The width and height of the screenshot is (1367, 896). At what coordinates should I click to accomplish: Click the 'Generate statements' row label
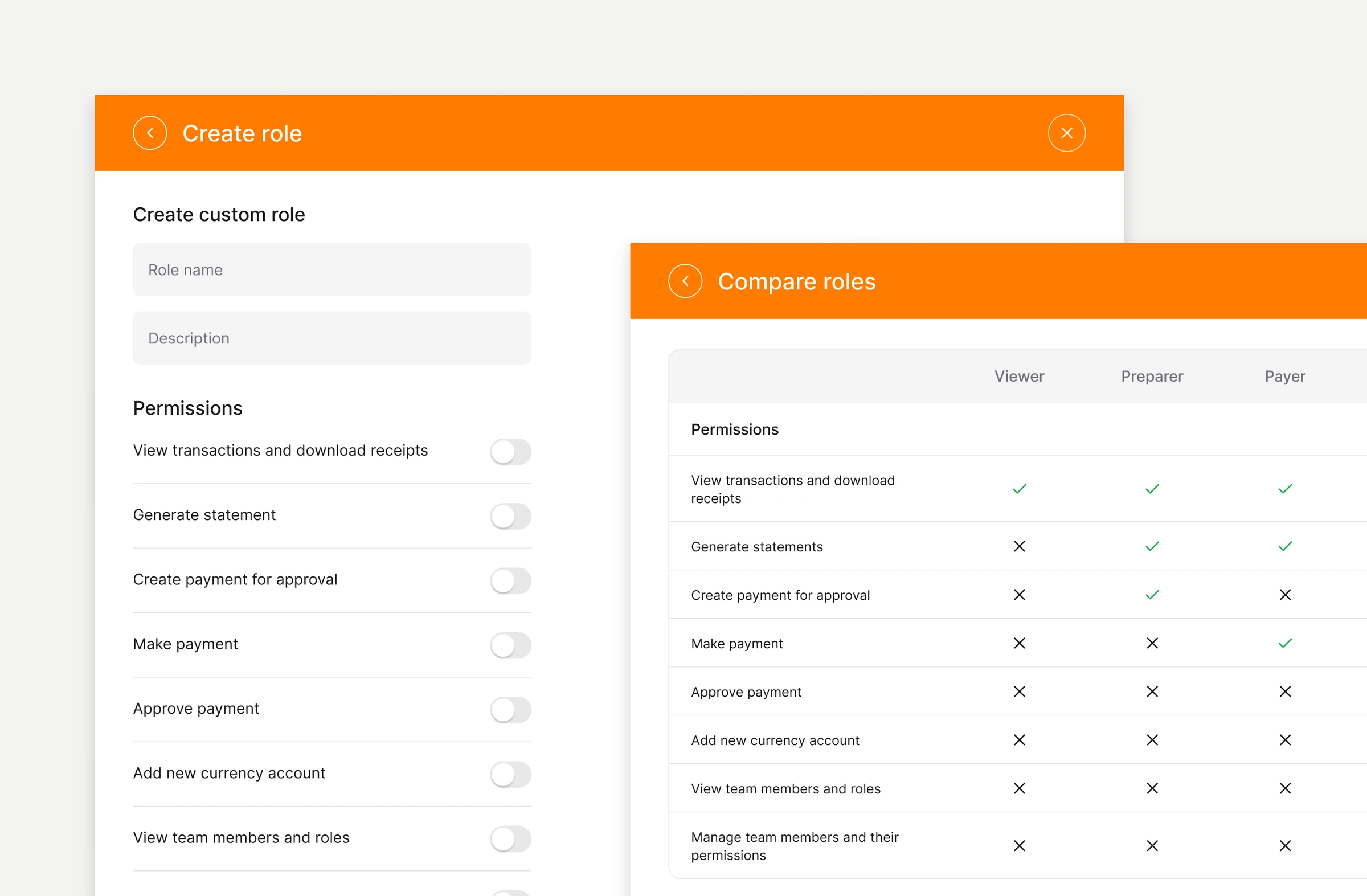(x=756, y=547)
